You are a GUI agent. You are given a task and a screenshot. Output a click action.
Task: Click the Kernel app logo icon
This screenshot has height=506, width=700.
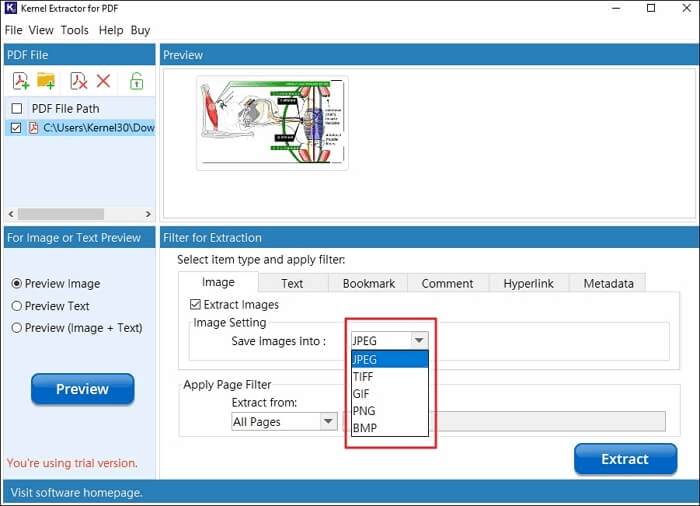pos(10,8)
